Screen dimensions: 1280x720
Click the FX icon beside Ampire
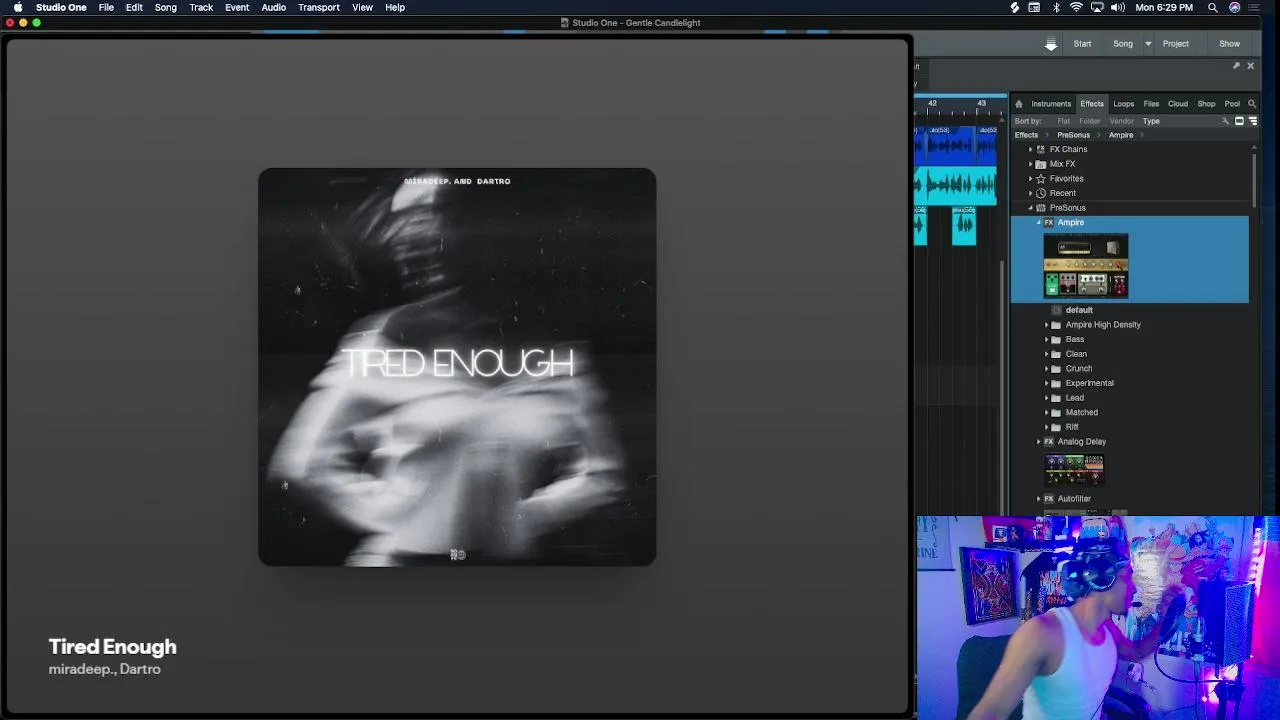click(1049, 222)
